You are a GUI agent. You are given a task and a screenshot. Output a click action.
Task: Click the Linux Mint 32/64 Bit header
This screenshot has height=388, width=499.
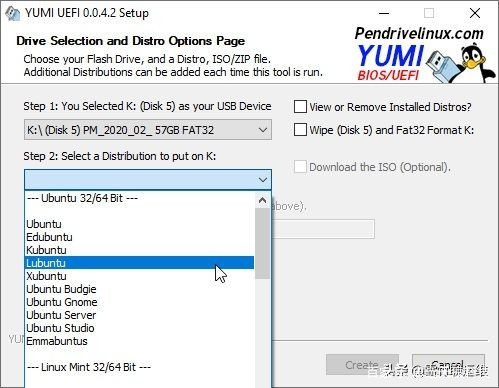tap(139, 367)
